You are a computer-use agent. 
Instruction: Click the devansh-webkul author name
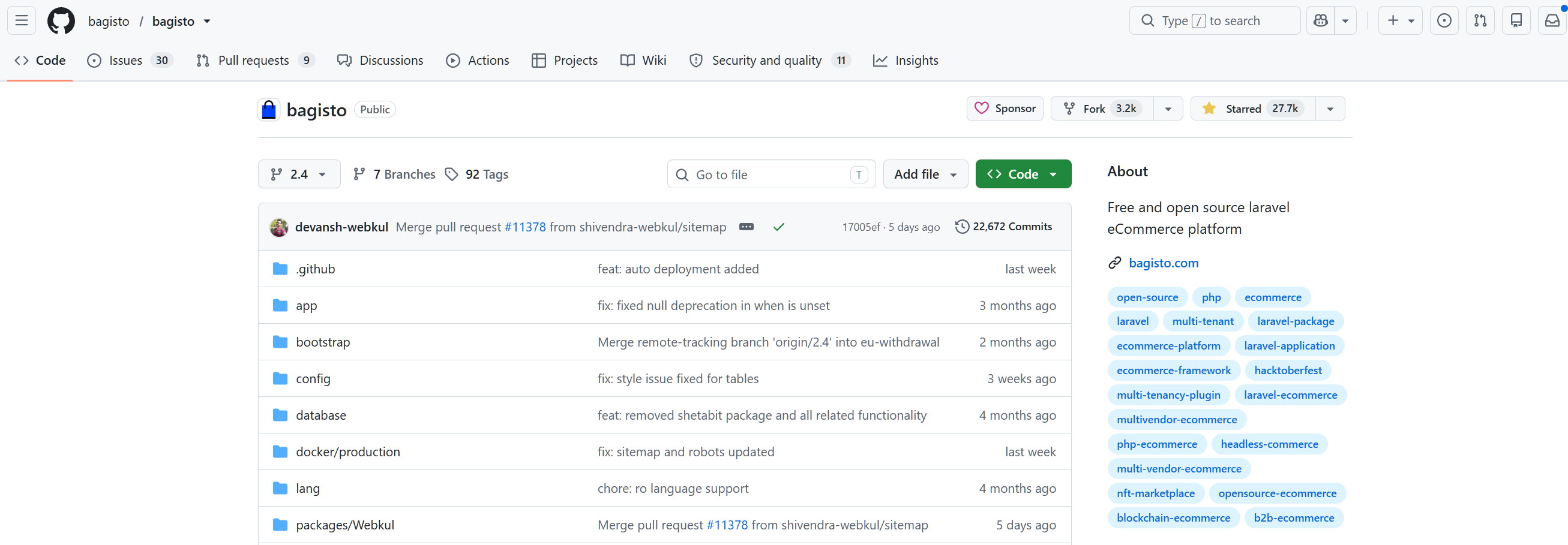click(x=341, y=227)
